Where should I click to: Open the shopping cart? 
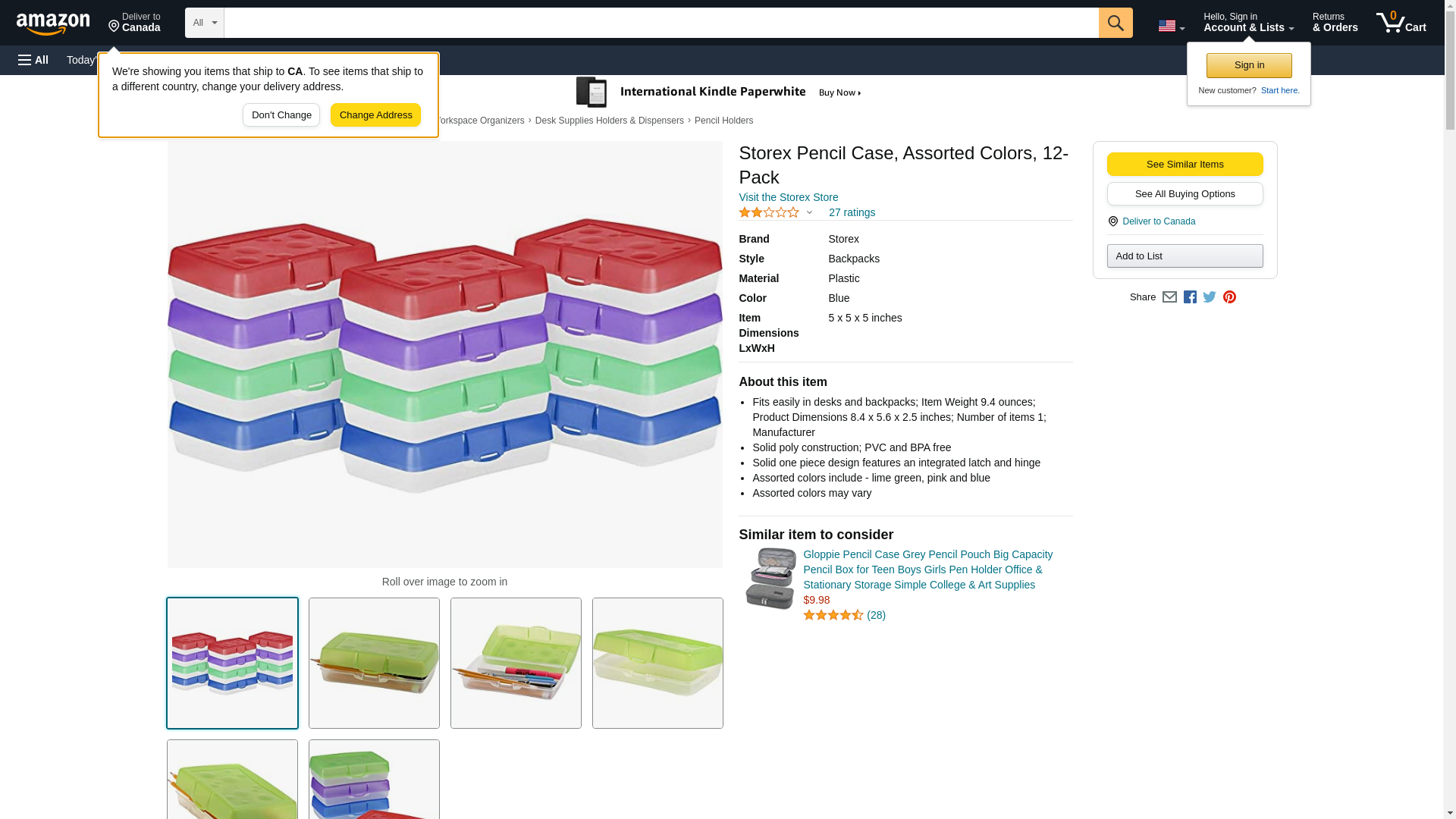[x=1401, y=23]
